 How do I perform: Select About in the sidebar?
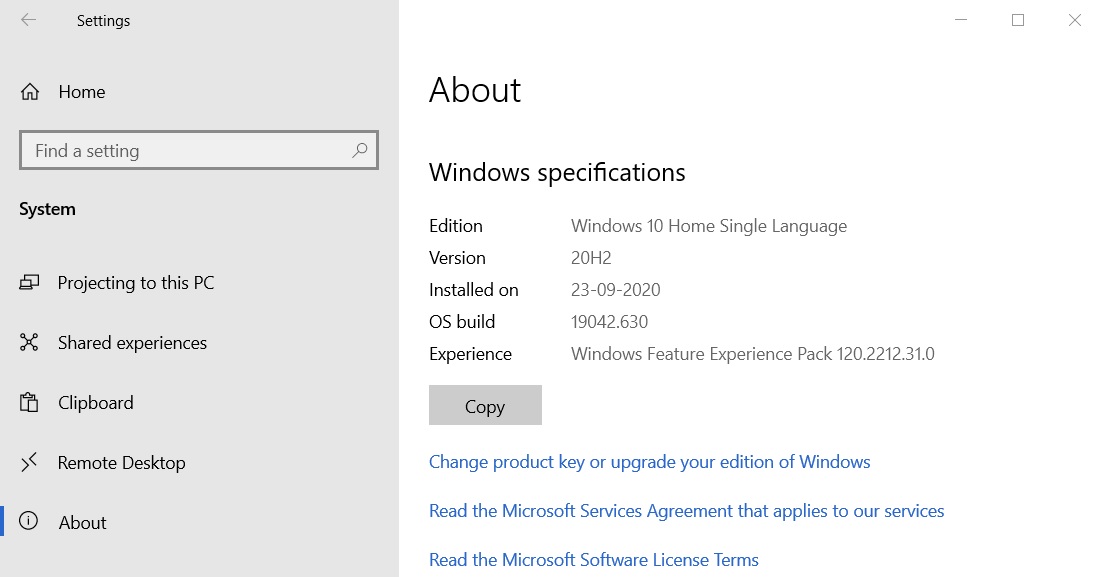(199, 522)
